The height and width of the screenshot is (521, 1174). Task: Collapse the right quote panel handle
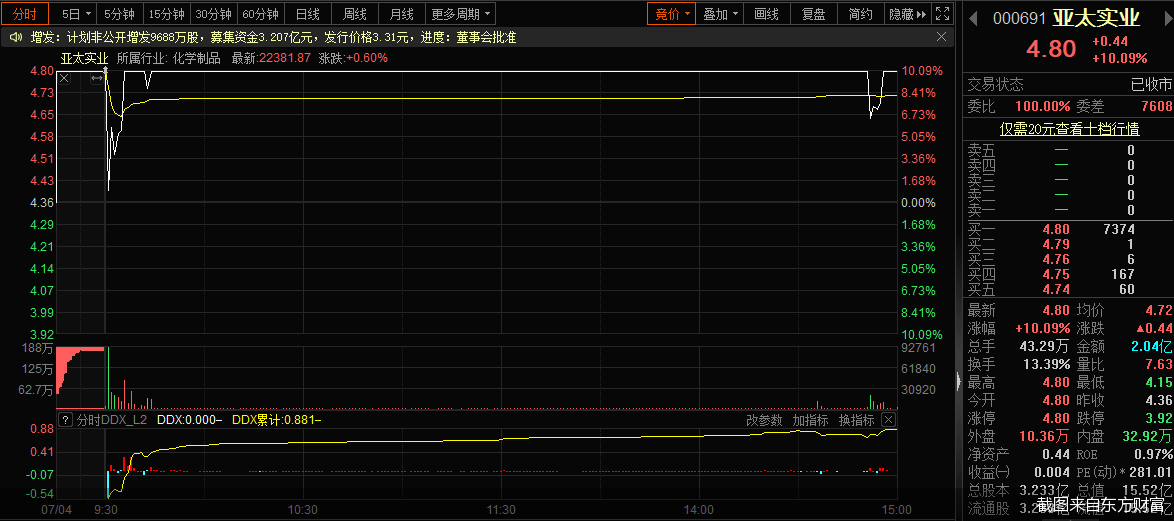pos(959,380)
